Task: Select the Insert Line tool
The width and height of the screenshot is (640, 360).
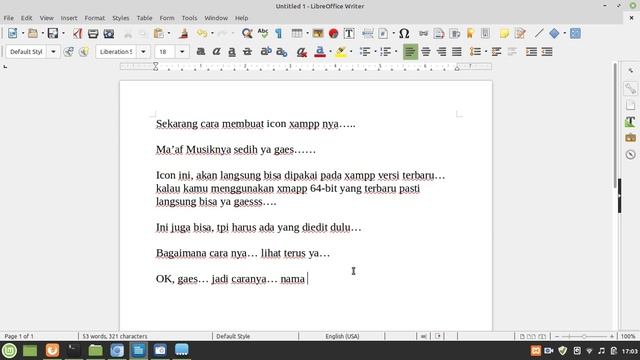Action: click(539, 33)
